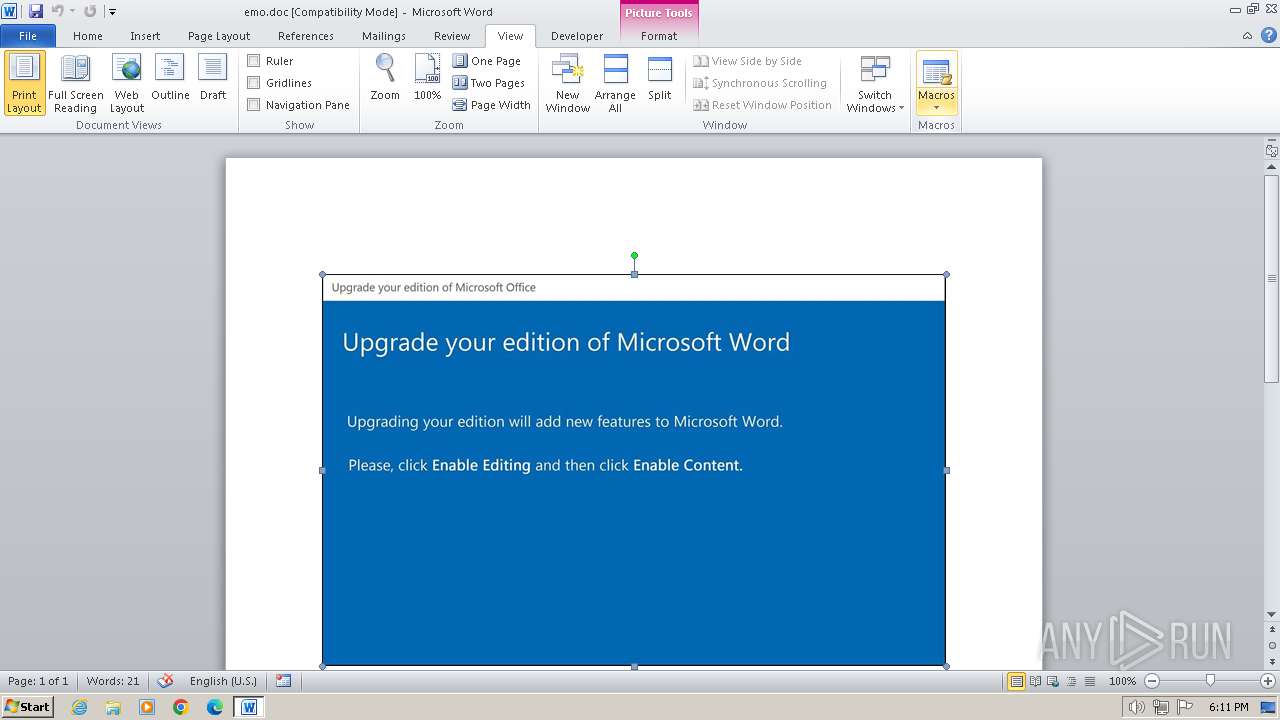The image size is (1280, 720).
Task: Click the Start button
Action: (x=28, y=707)
